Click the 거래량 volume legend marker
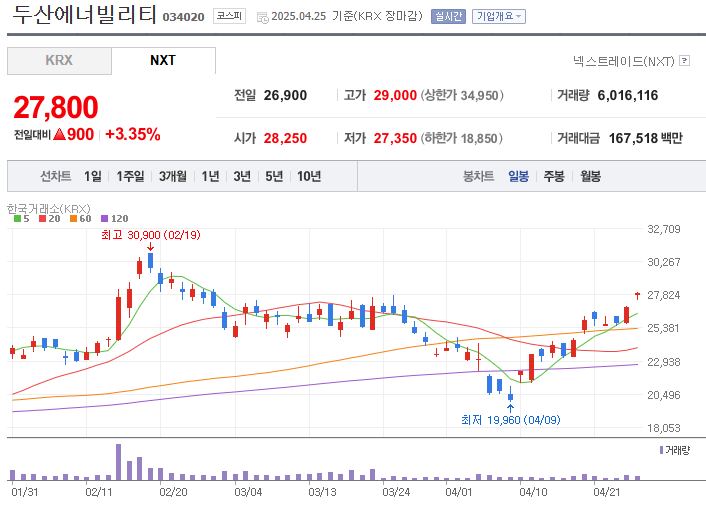 point(661,450)
